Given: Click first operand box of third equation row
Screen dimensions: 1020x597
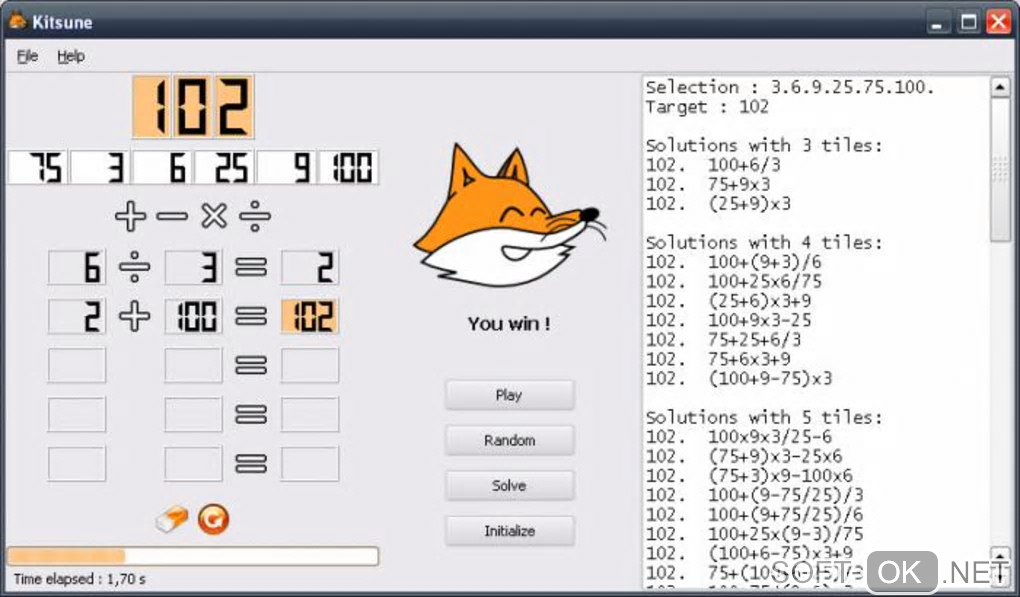Looking at the screenshot, I should point(77,365).
